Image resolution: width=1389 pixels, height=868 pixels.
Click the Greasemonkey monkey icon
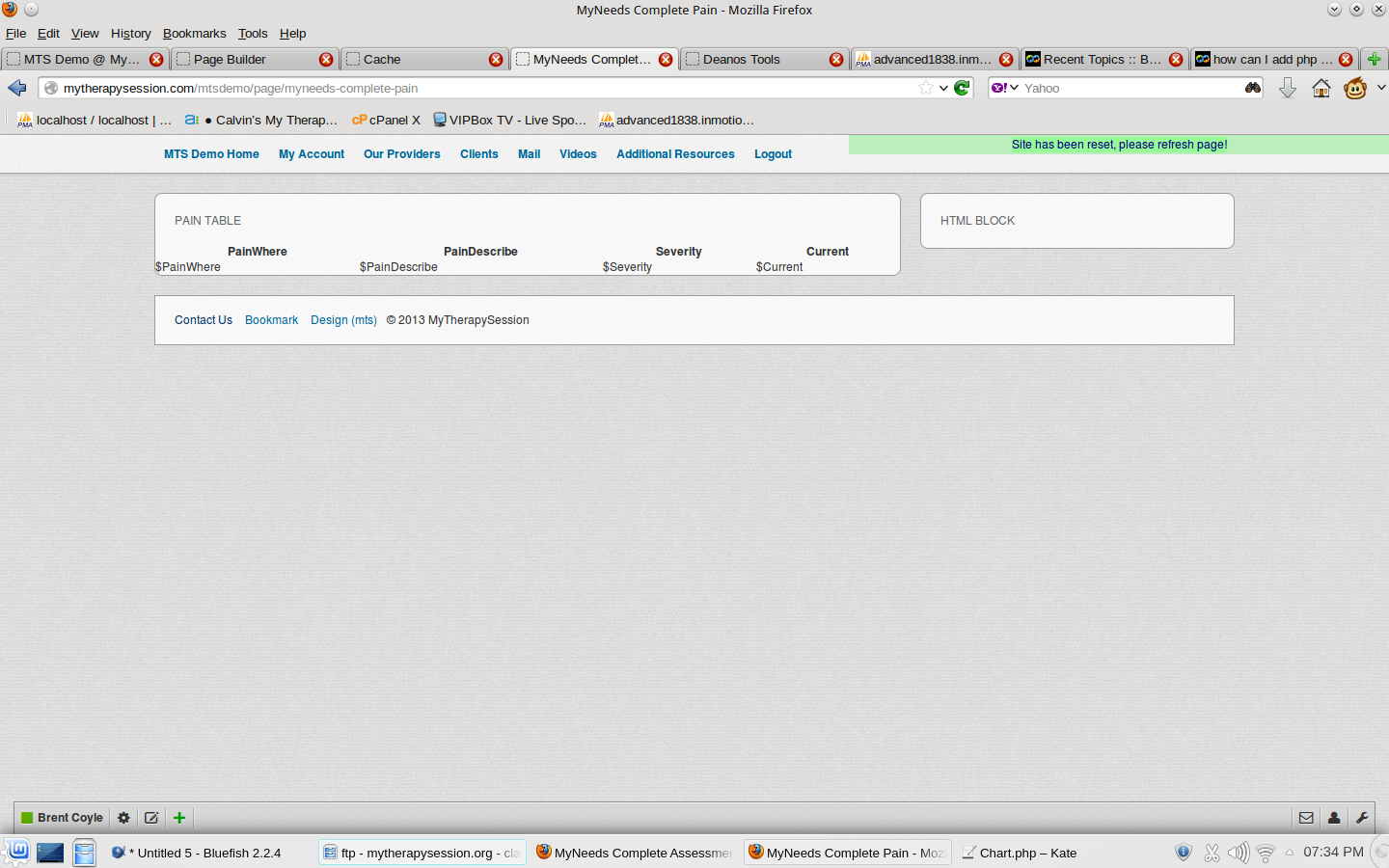coord(1355,89)
